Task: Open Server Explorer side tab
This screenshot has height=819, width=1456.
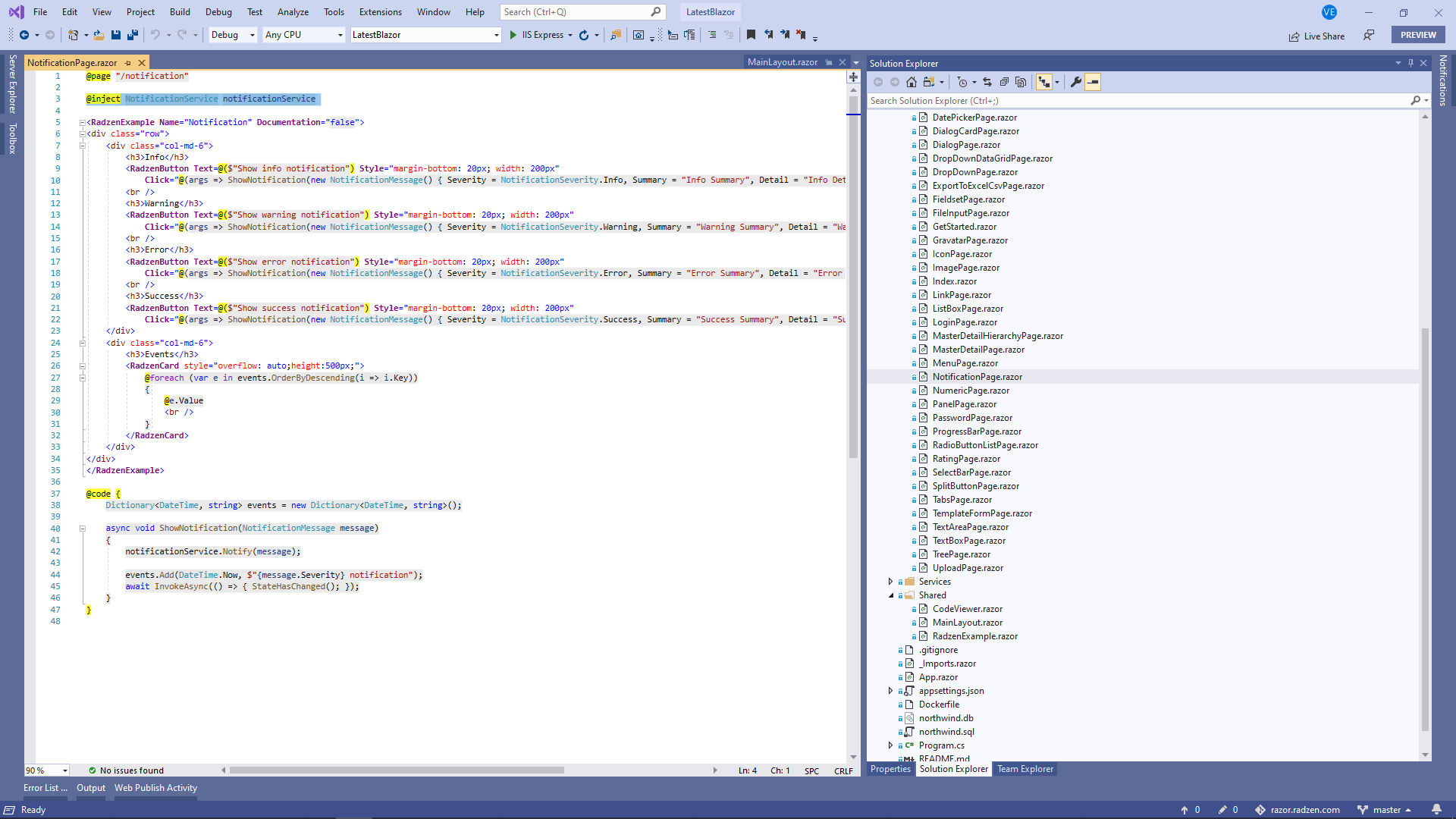Action: [x=12, y=83]
